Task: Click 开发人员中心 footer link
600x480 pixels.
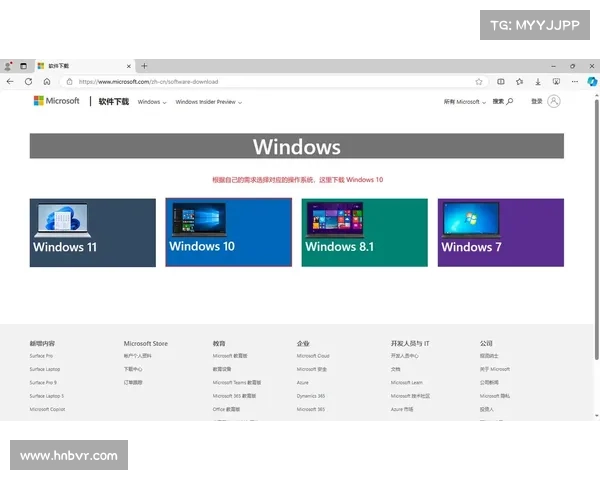Action: tap(404, 356)
